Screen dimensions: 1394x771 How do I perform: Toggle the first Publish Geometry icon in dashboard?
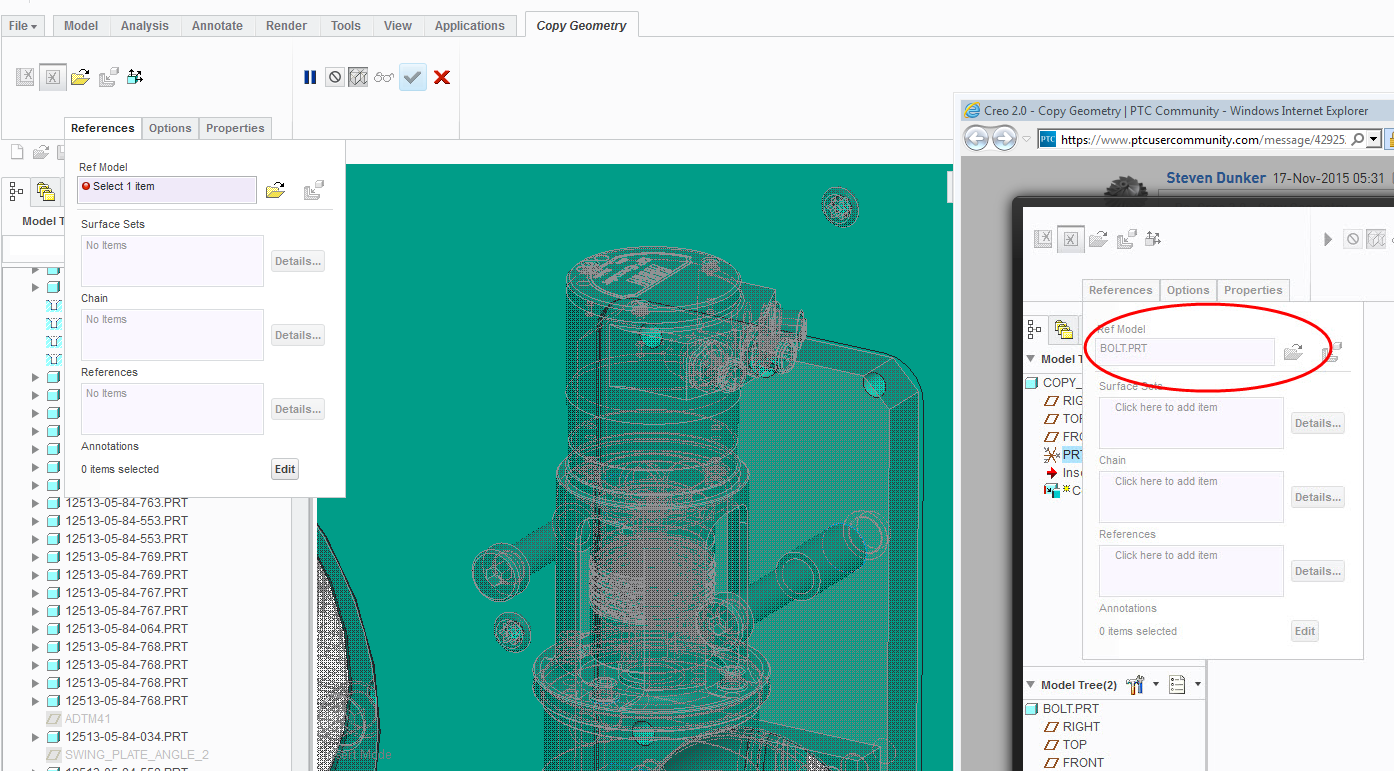[x=26, y=77]
